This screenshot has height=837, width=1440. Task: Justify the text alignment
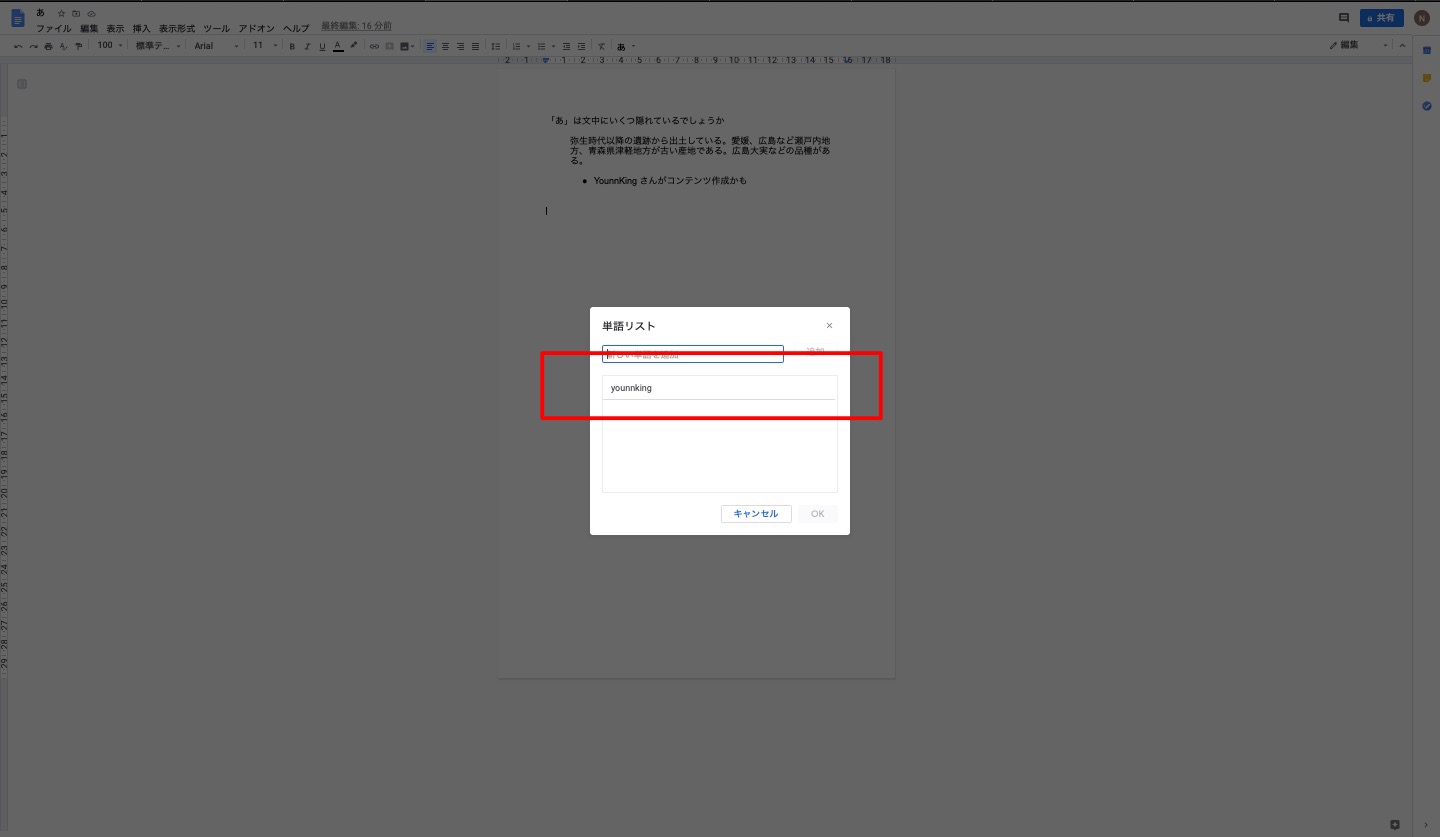[x=475, y=46]
